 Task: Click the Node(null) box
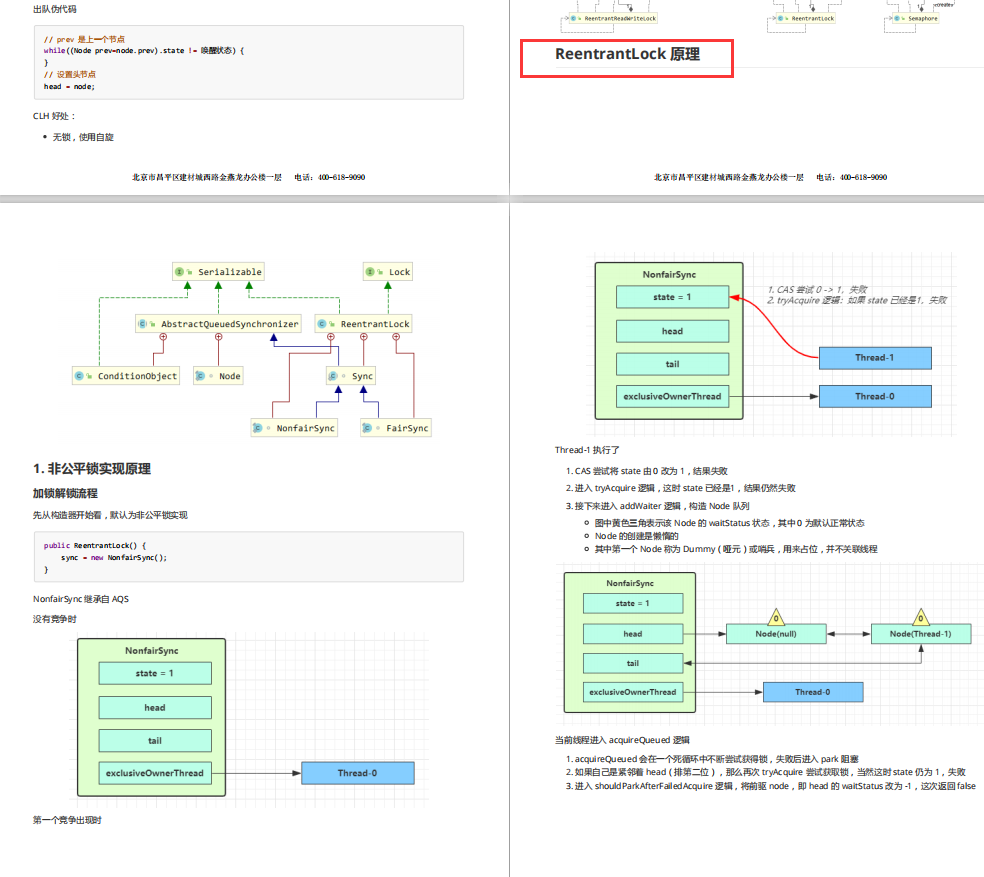(x=776, y=634)
